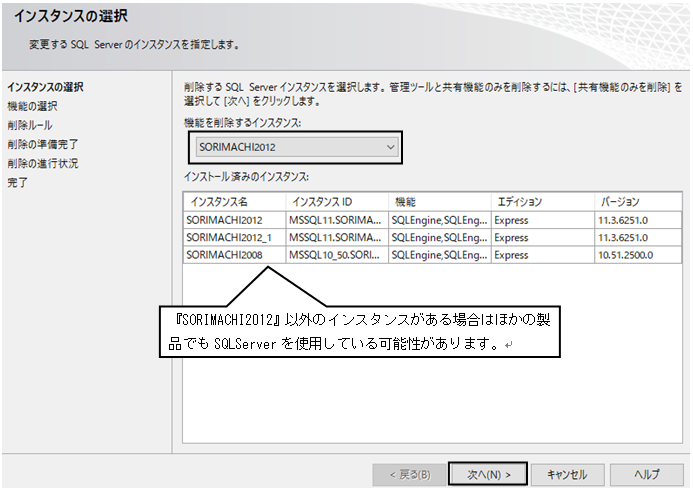Click the ヘルプ button

(647, 475)
